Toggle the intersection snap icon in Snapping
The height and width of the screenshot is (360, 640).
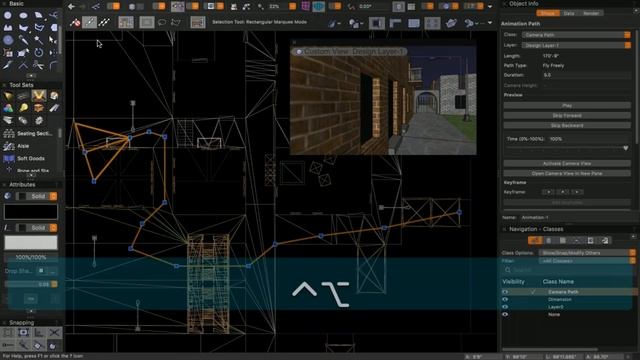[54, 333]
